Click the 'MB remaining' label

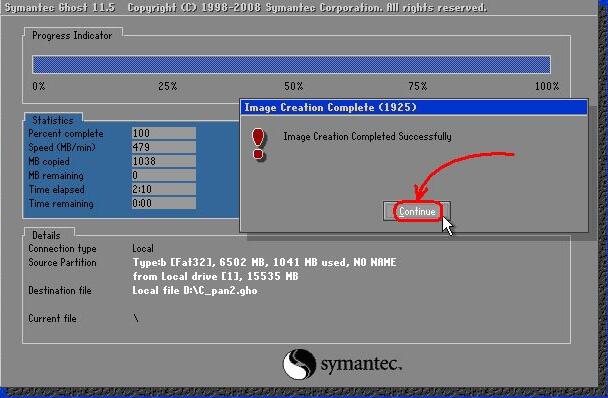pos(56,175)
